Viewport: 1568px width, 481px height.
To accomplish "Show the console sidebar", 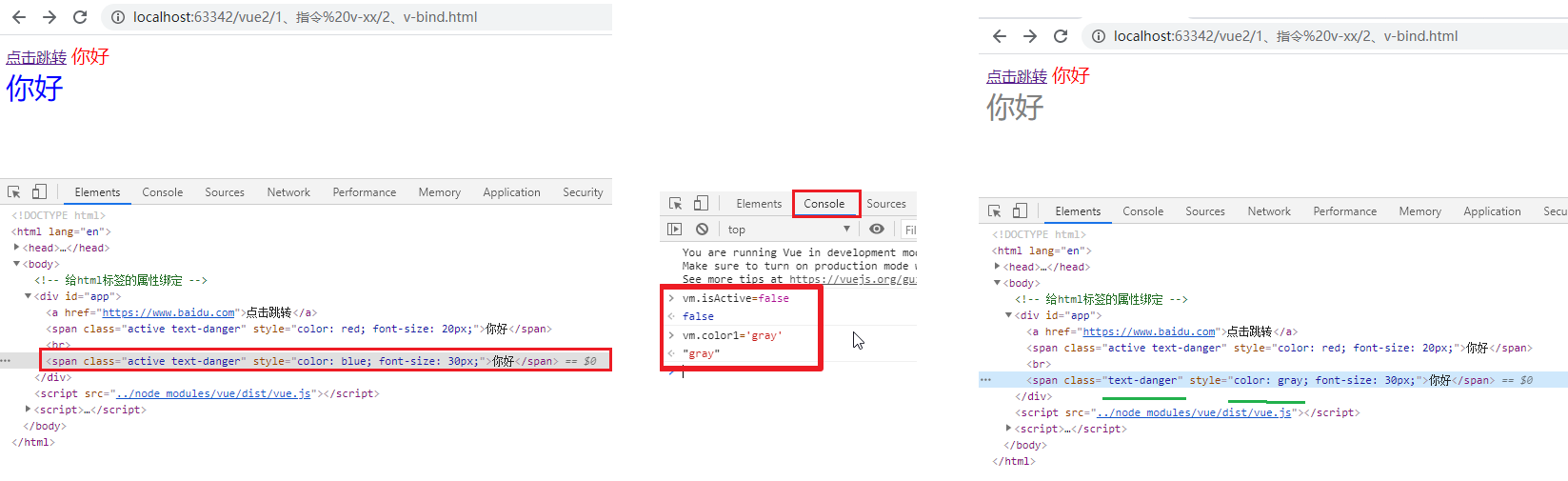I will click(x=674, y=230).
